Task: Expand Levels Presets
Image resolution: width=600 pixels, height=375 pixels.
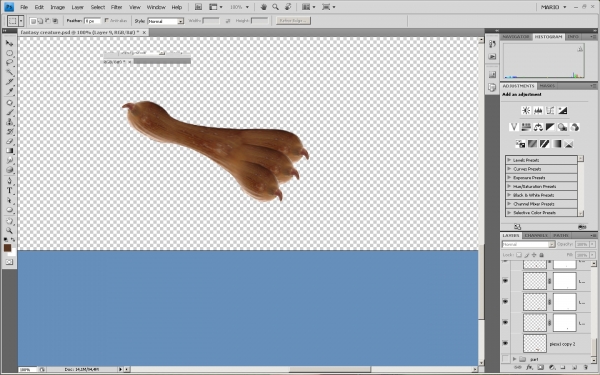Action: tap(509, 160)
